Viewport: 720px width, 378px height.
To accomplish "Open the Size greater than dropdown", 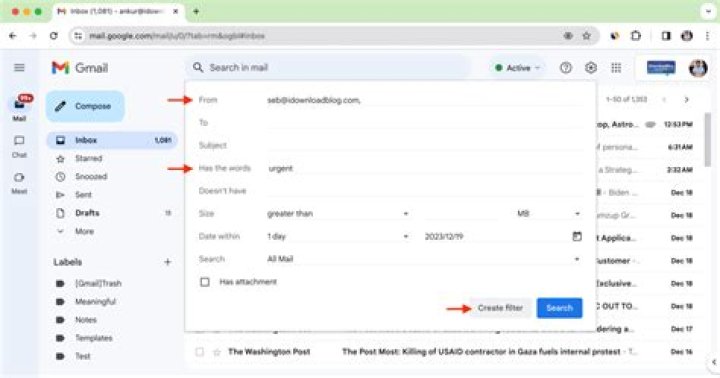I will (x=338, y=214).
